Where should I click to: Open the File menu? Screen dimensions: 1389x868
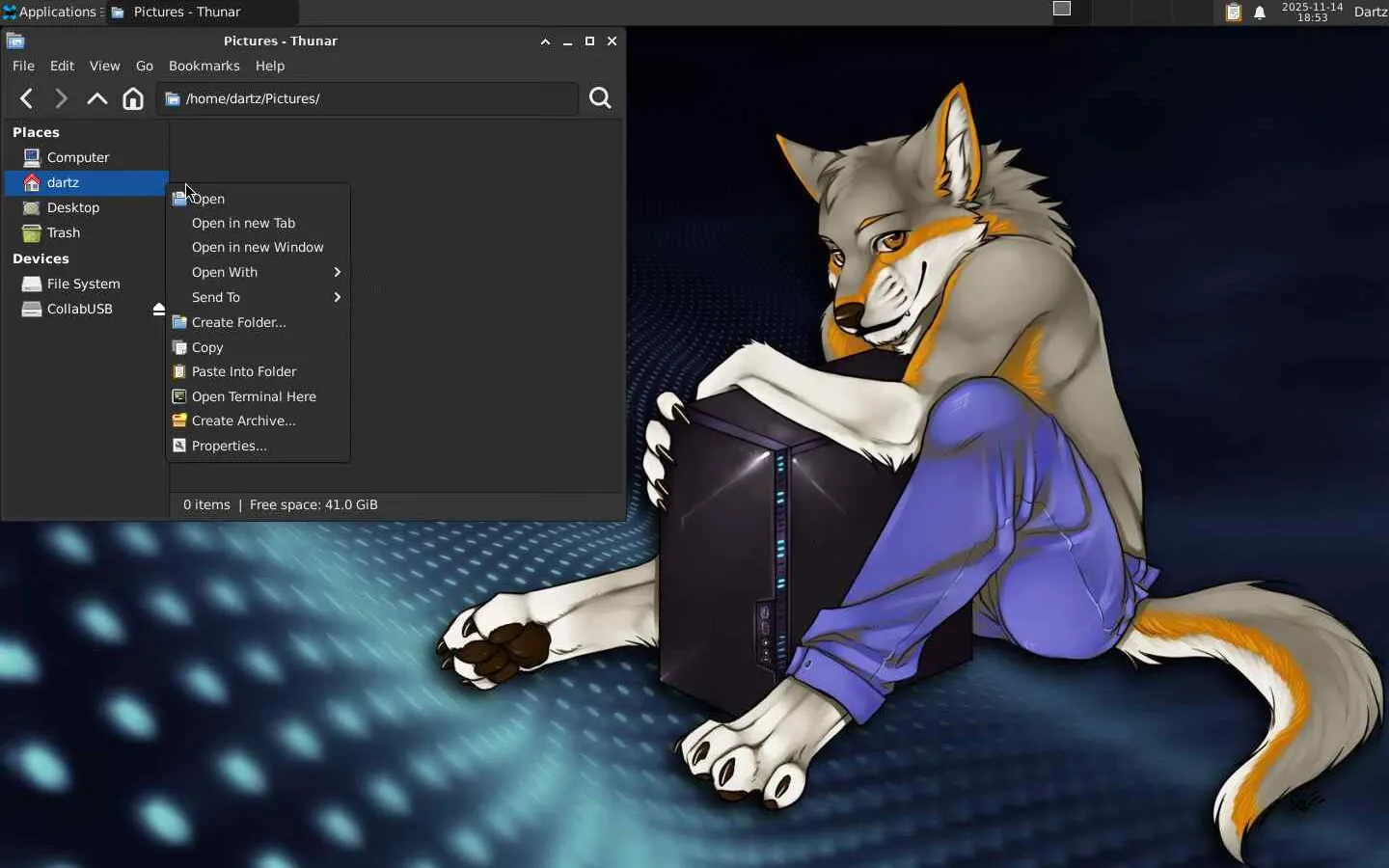[23, 66]
